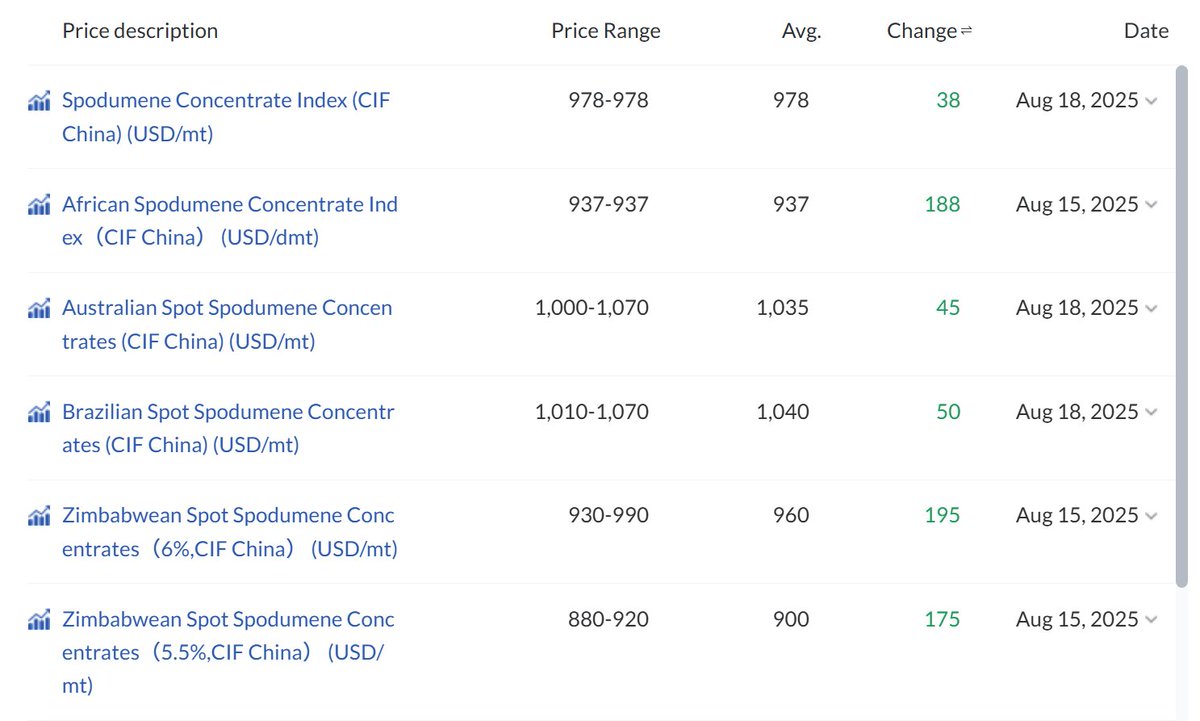Viewport: 1200px width, 721px height.
Task: Open Australian Spot Spodumene Concentrates link
Action: point(227,325)
